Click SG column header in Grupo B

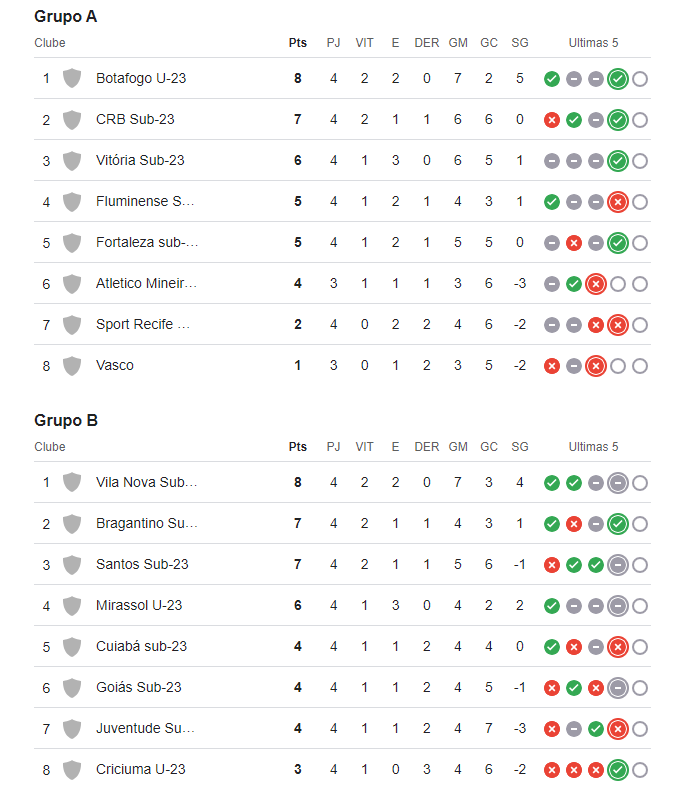coord(520,447)
